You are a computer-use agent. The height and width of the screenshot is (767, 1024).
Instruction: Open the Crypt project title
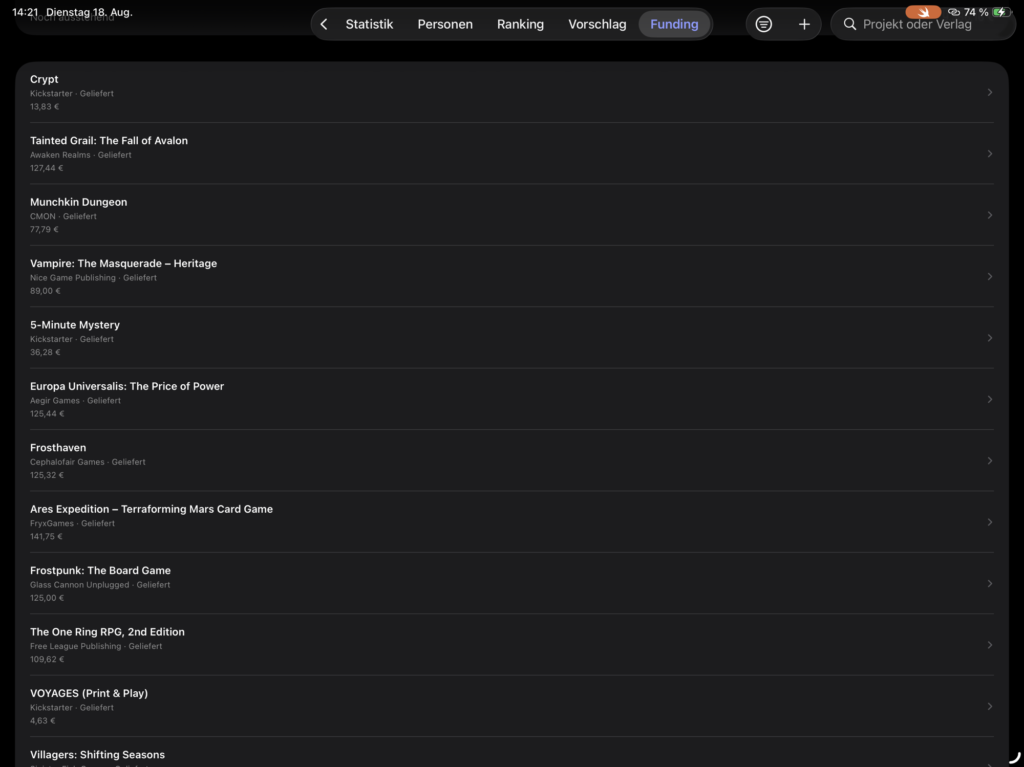point(44,79)
